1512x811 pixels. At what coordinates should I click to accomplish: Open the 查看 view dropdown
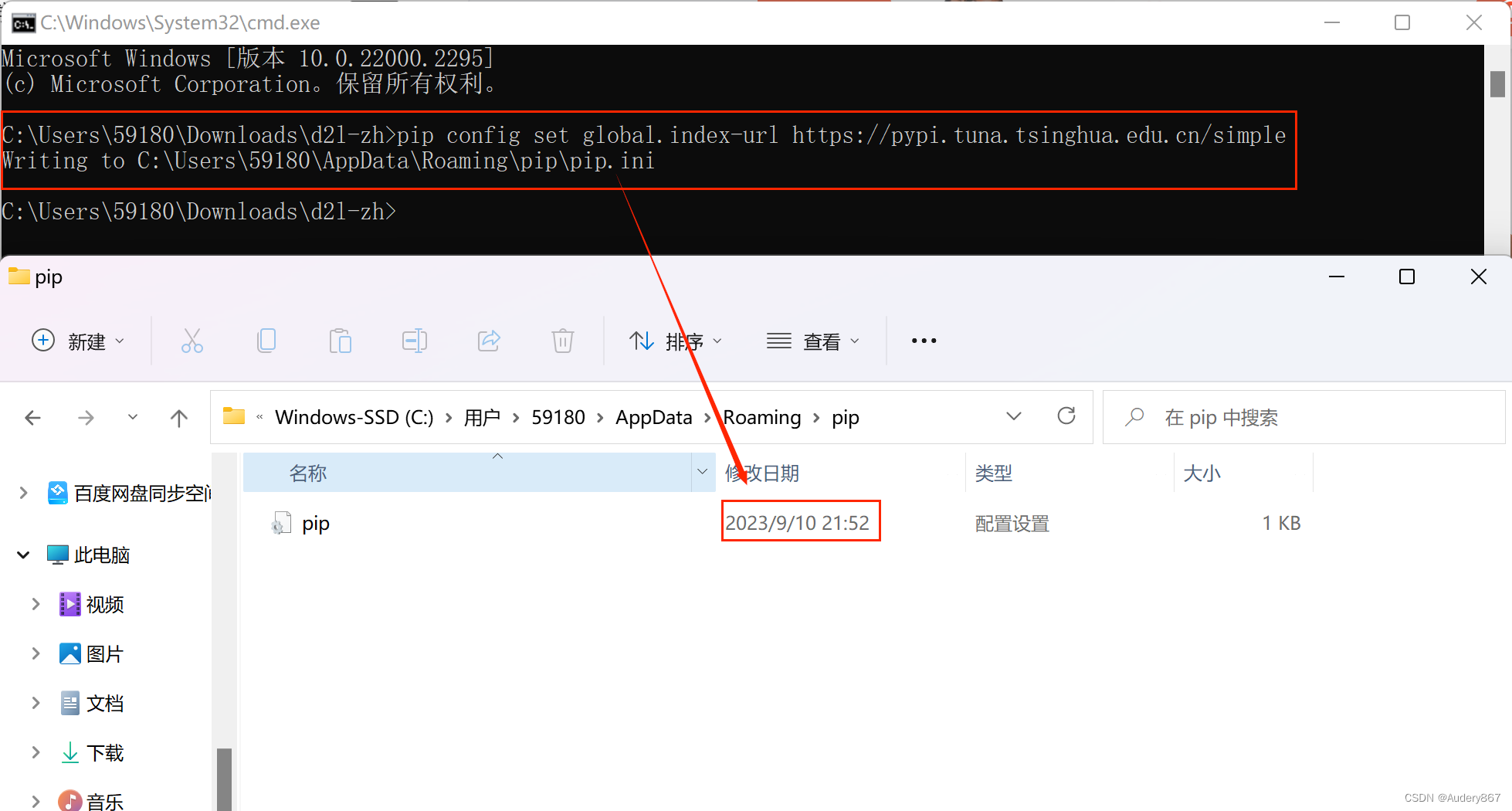pyautogui.click(x=813, y=341)
